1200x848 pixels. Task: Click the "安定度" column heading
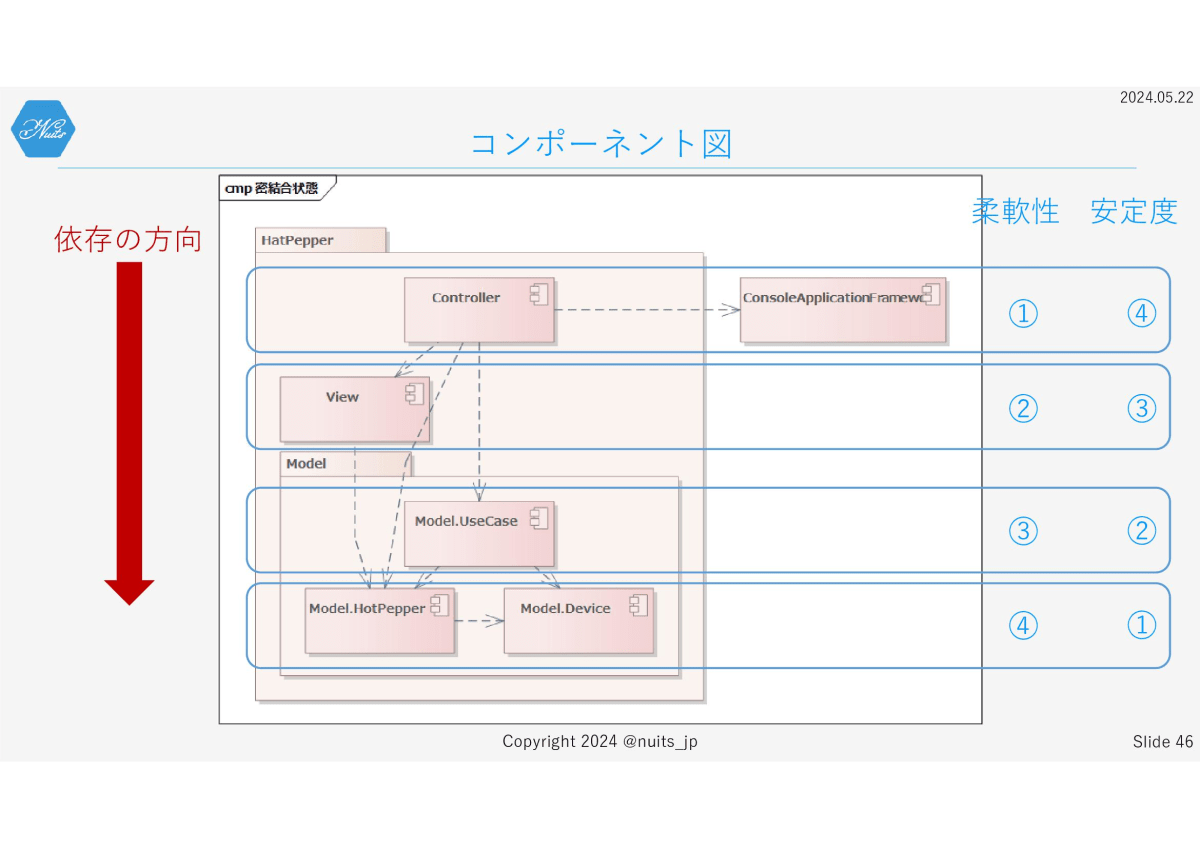(x=1134, y=211)
